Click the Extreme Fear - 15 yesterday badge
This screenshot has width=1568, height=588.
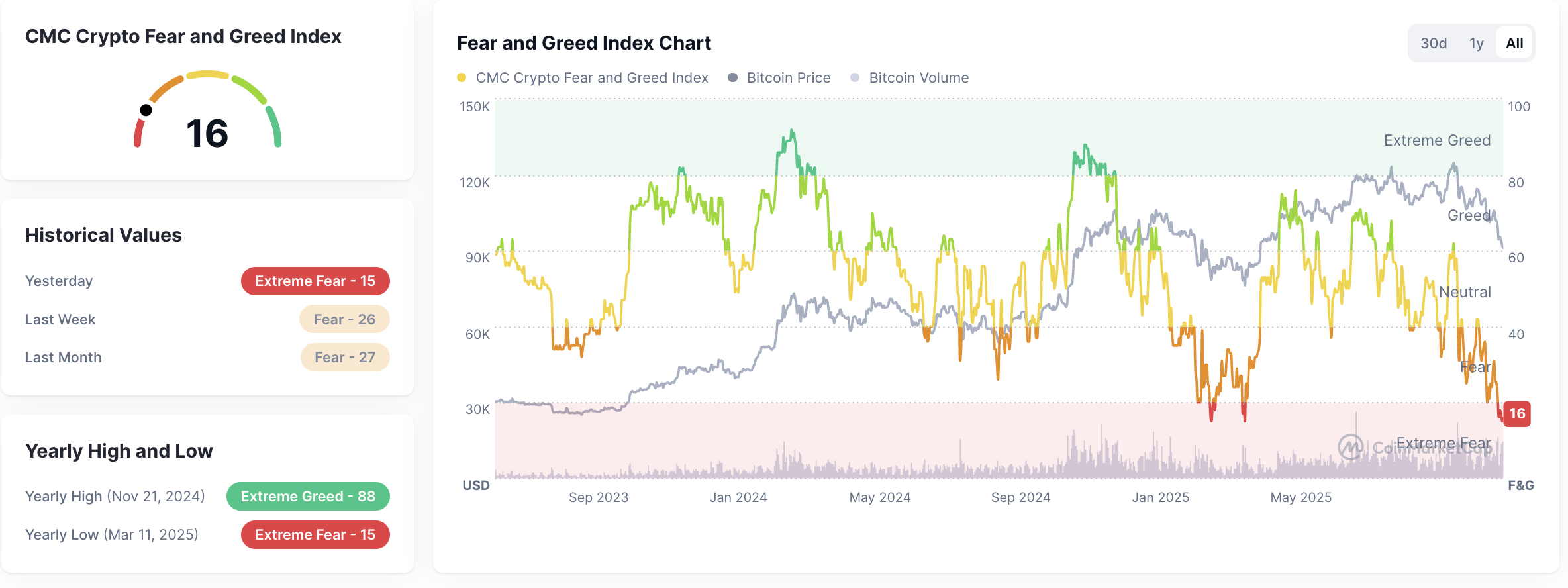click(315, 281)
